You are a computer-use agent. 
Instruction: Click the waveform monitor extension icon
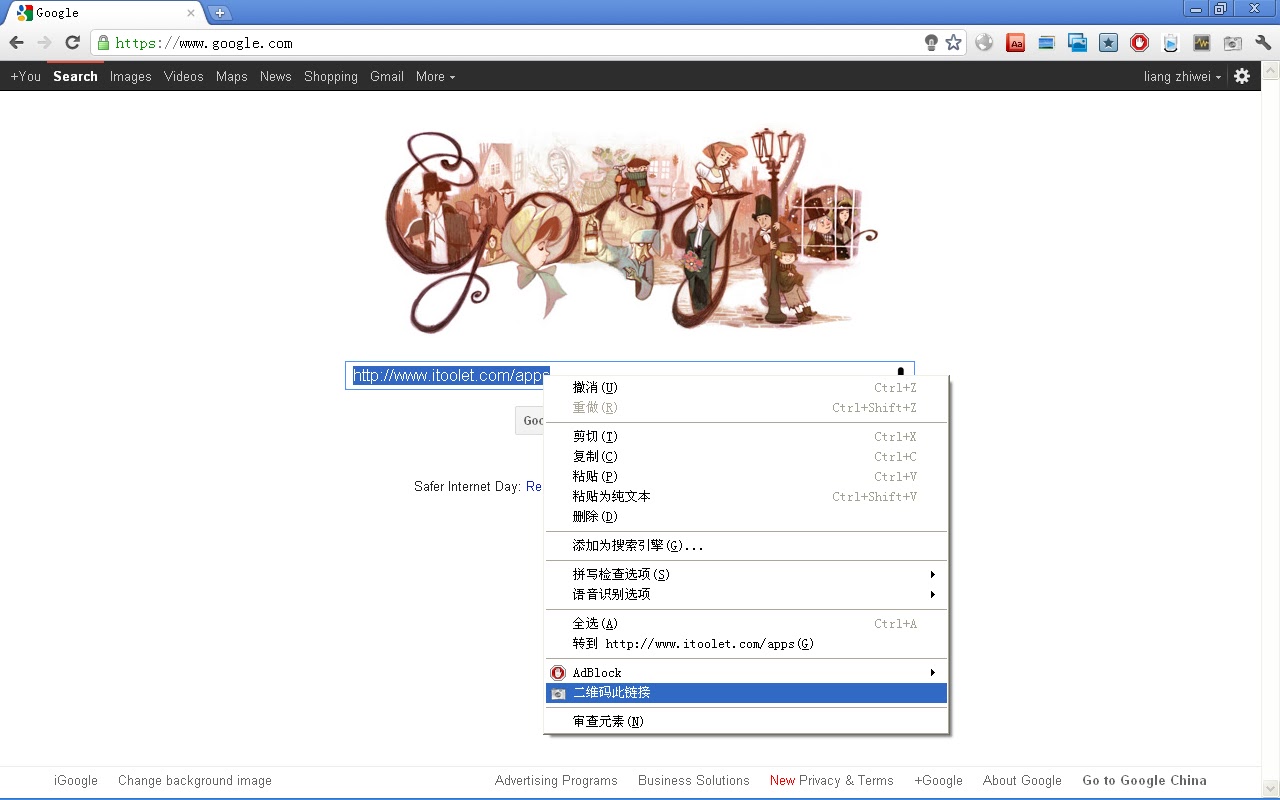(x=1201, y=43)
